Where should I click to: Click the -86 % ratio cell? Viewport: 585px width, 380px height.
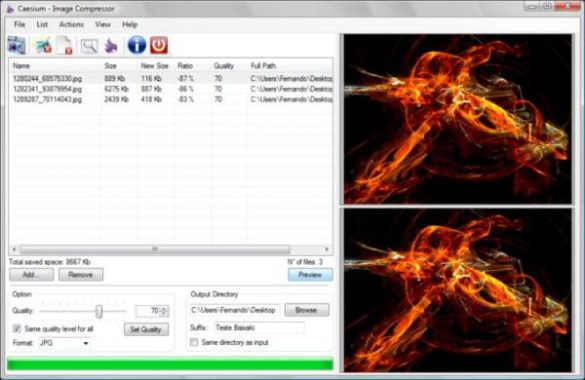(x=185, y=89)
